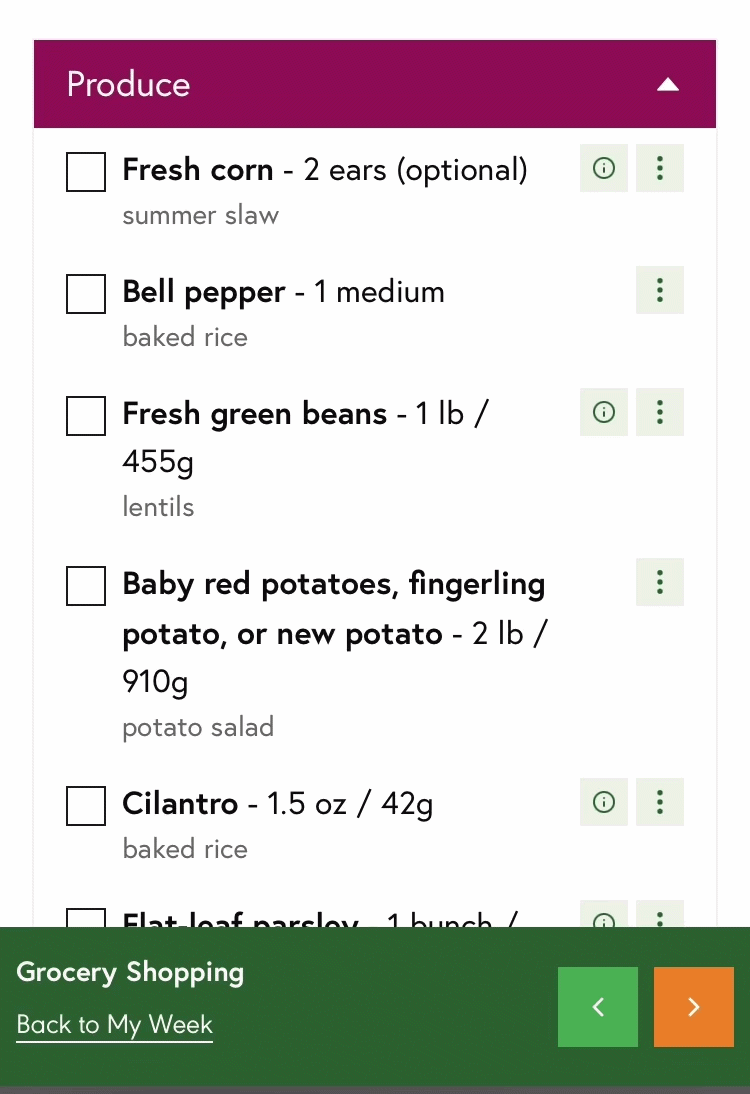Mark Fresh green beans as bought

point(86,416)
